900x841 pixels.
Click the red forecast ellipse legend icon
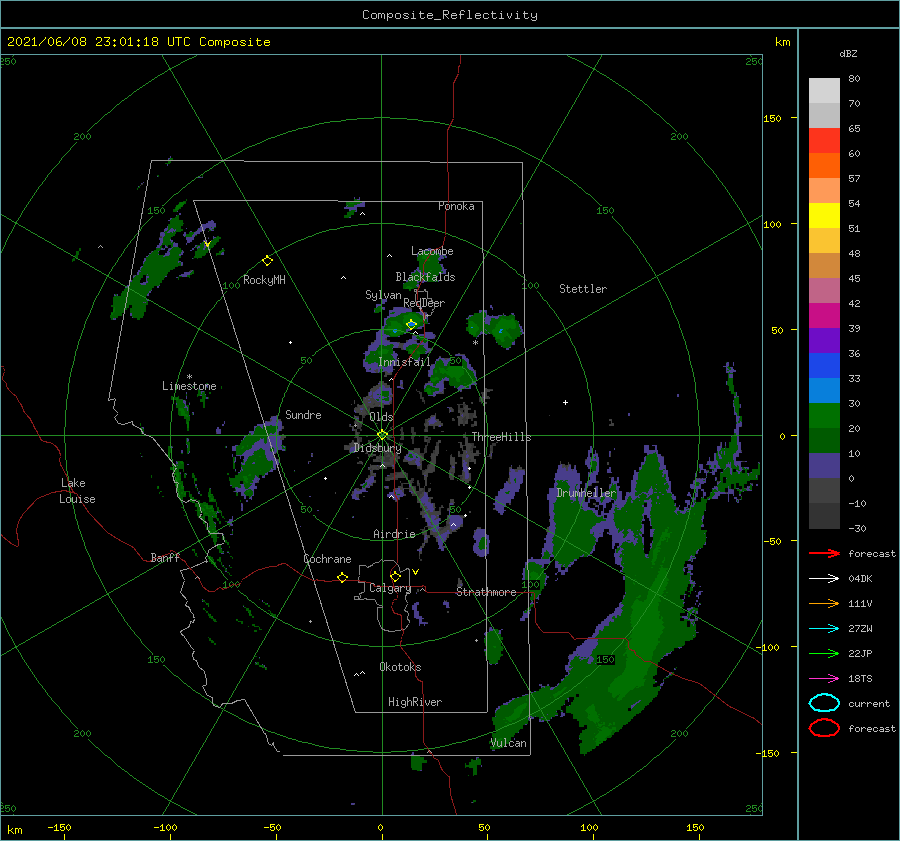point(824,728)
